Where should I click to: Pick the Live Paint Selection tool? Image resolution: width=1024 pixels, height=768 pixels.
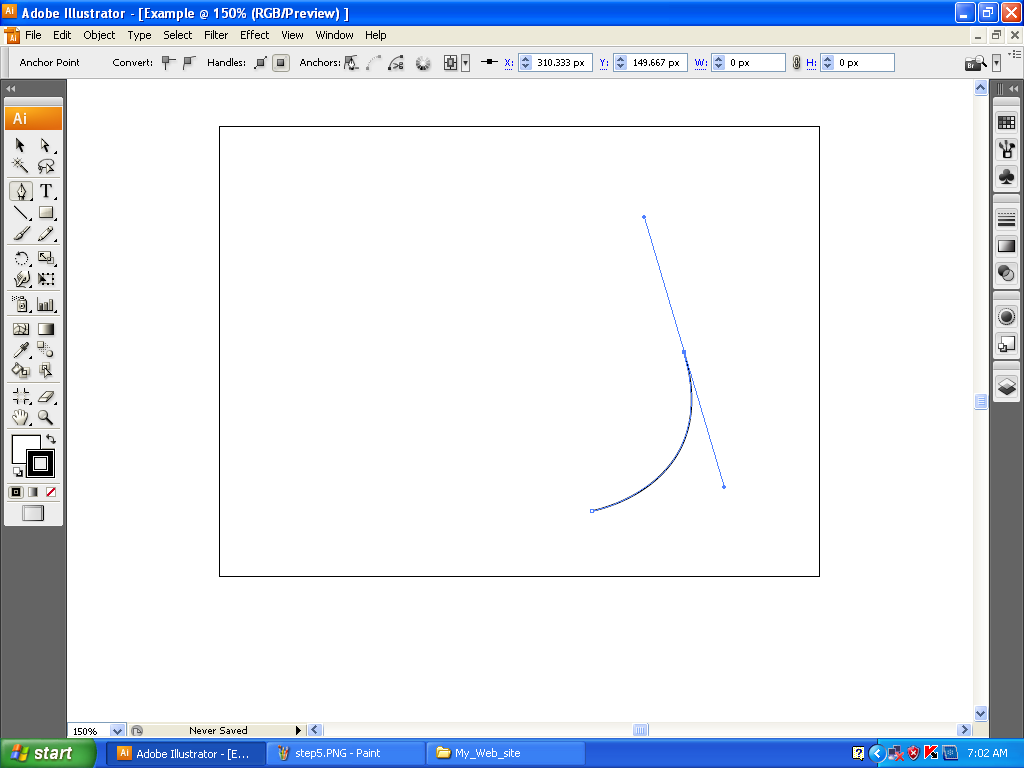45,371
